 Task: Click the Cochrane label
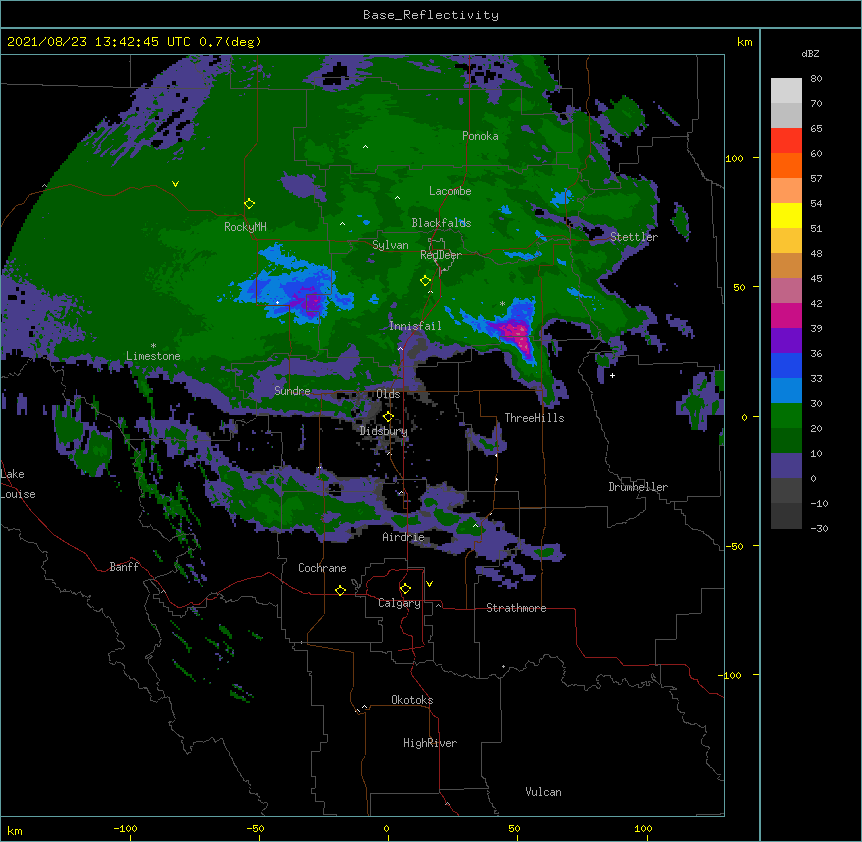coord(322,568)
